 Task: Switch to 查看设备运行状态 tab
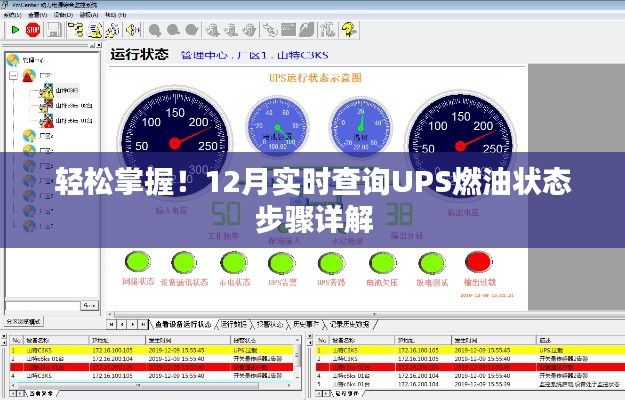point(183,325)
